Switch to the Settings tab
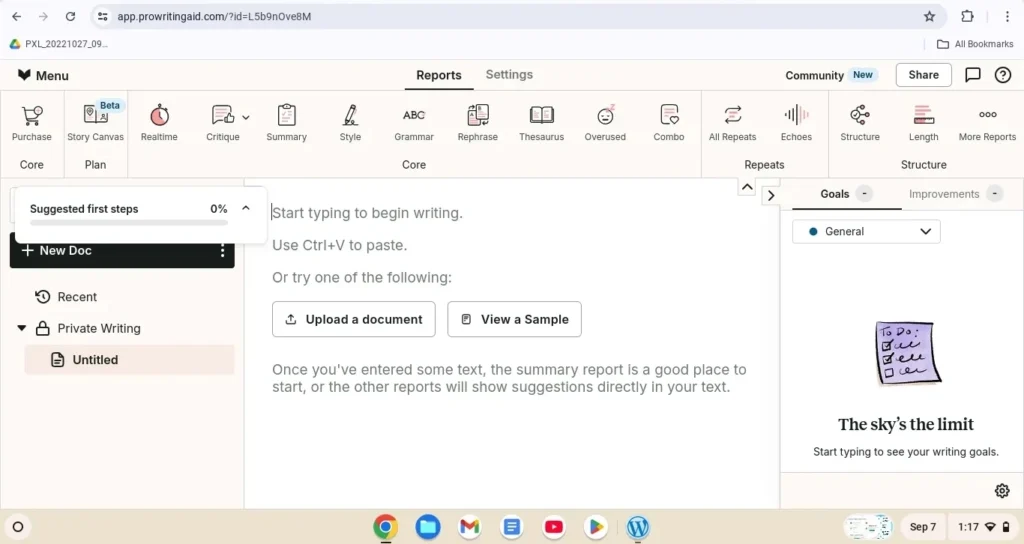 pyautogui.click(x=509, y=74)
